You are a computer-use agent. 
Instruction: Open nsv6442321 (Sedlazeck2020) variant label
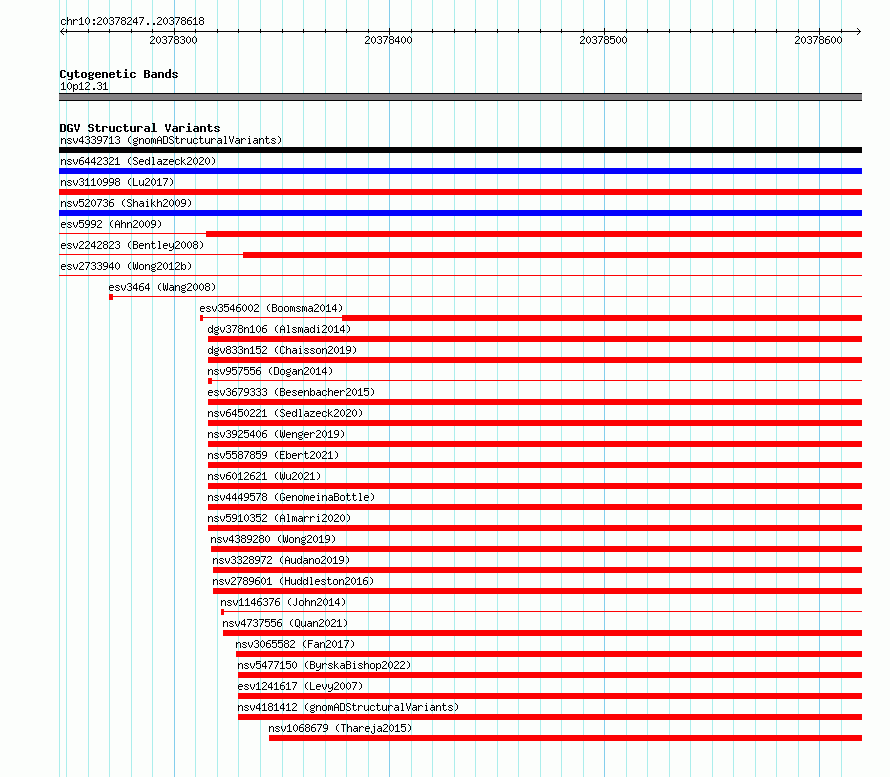(x=138, y=161)
